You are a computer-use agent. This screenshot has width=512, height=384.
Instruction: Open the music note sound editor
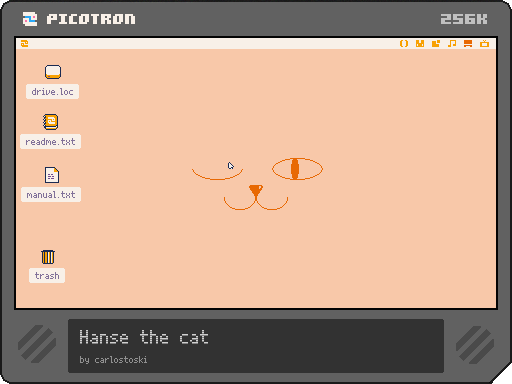452,44
